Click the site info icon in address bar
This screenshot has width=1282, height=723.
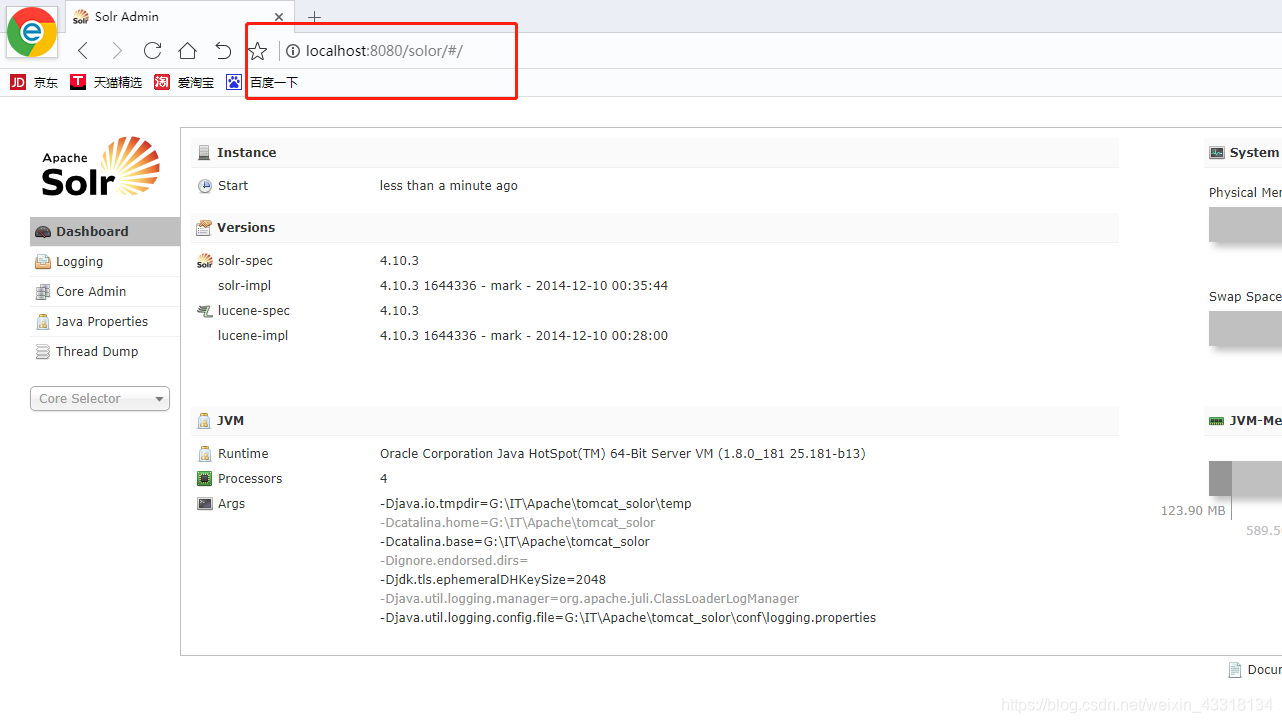coord(293,51)
